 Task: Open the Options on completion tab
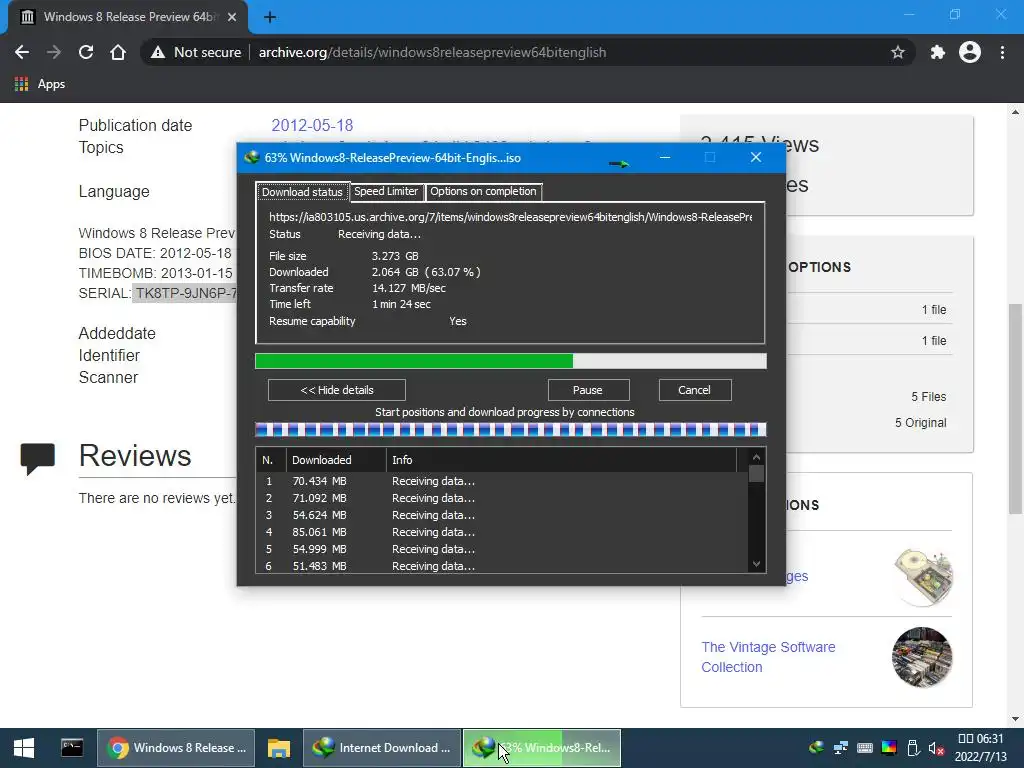[x=483, y=191]
